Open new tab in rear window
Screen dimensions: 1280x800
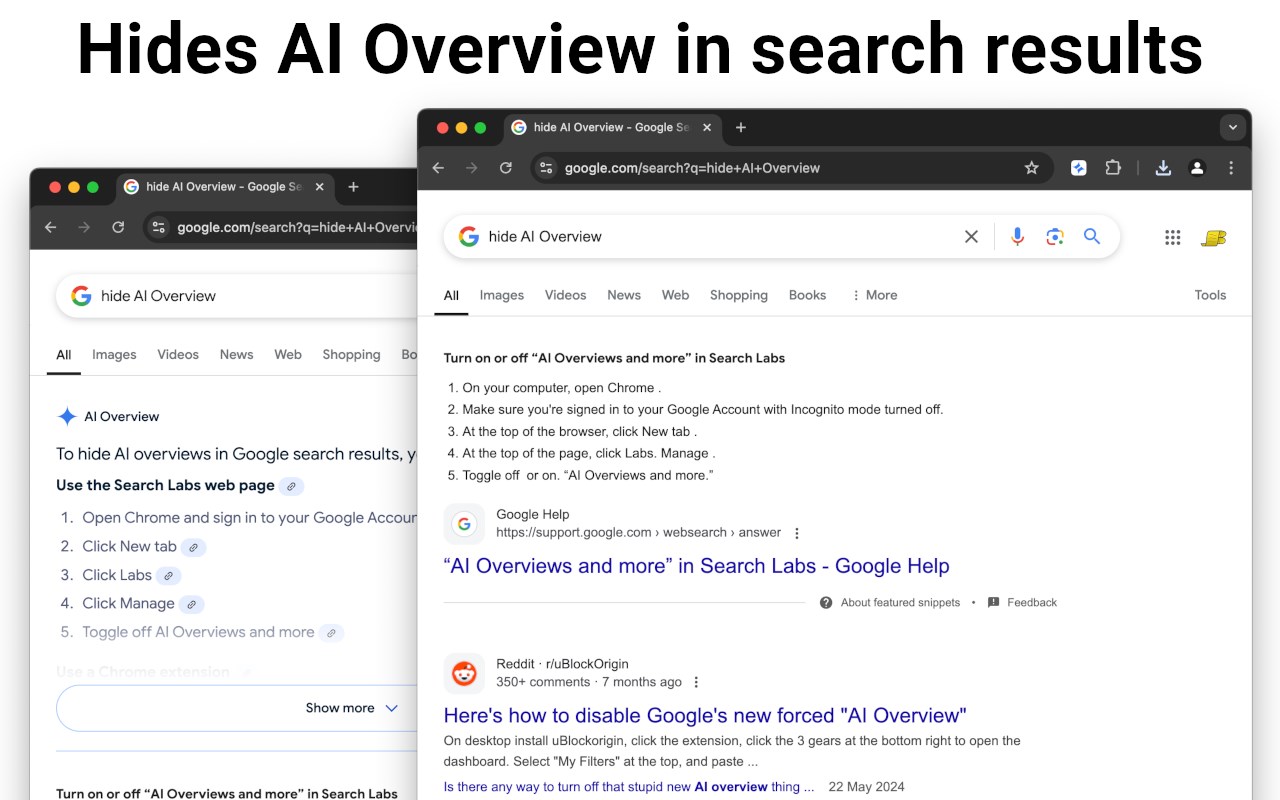[x=353, y=187]
